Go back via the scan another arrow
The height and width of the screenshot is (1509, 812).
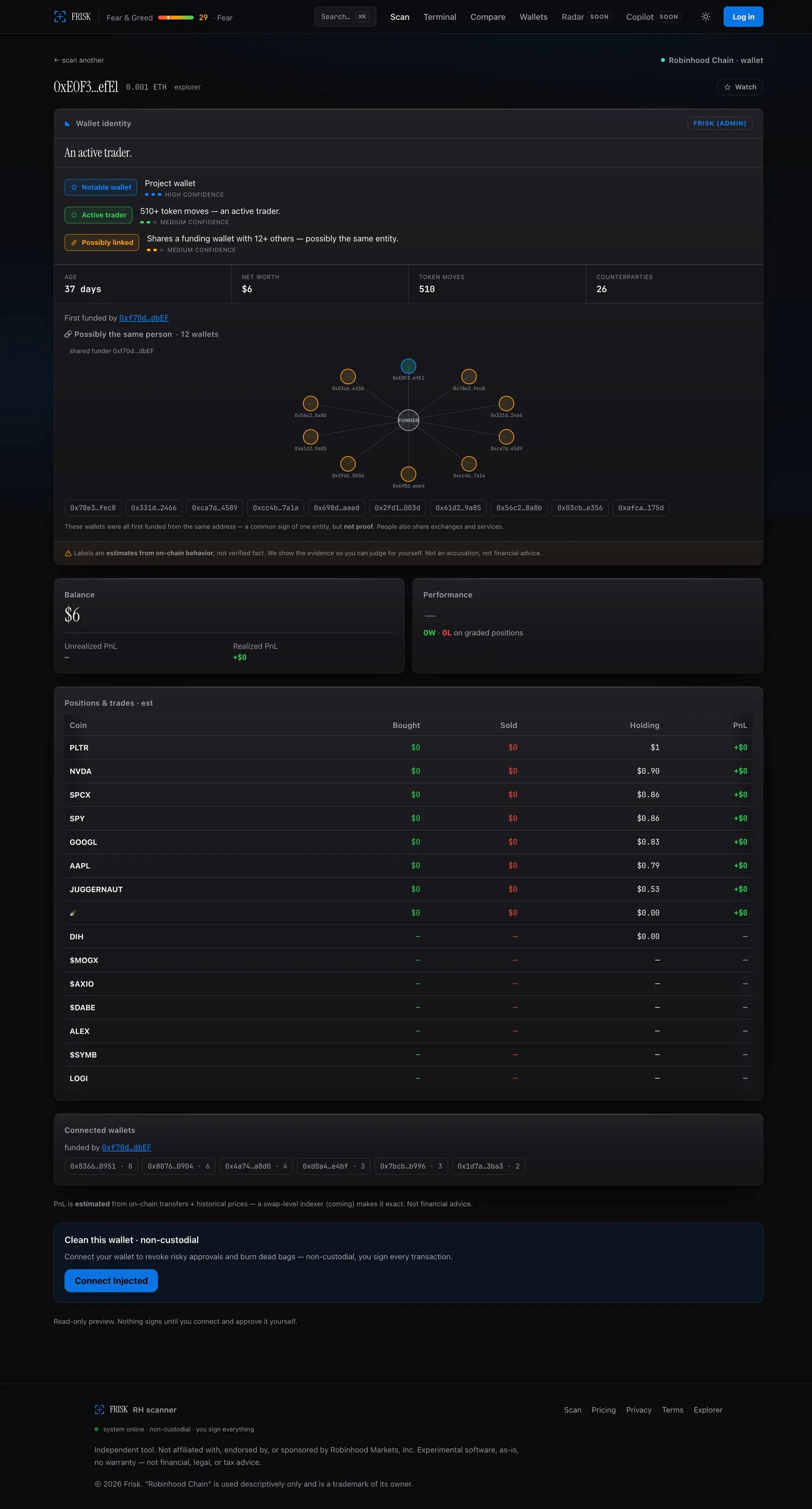[79, 60]
